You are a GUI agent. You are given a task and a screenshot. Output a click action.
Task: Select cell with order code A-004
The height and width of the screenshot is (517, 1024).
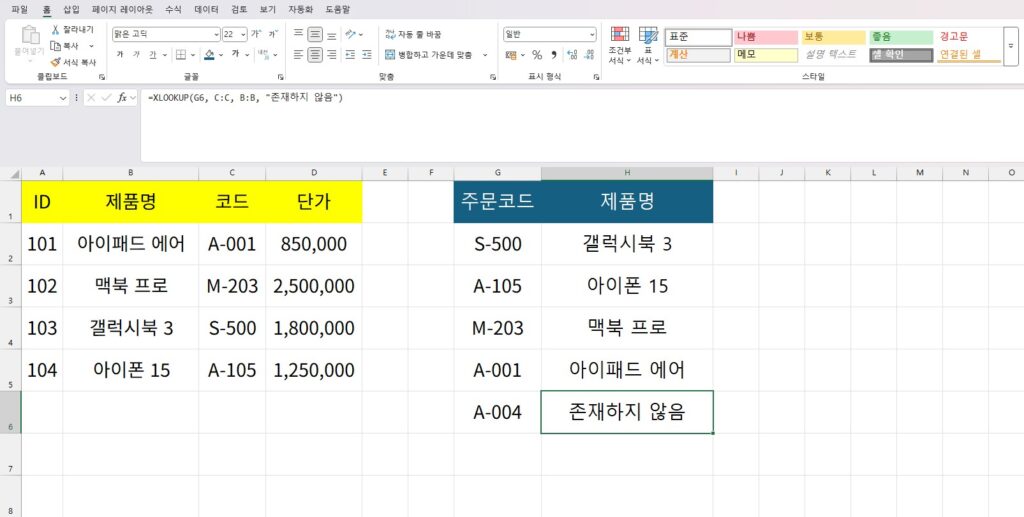498,412
